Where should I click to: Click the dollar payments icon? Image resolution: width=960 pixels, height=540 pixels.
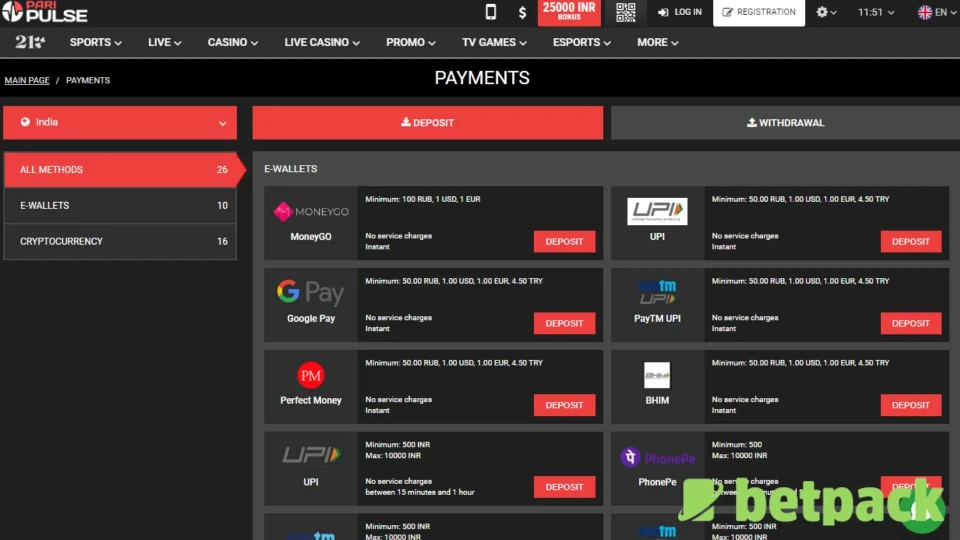point(522,12)
